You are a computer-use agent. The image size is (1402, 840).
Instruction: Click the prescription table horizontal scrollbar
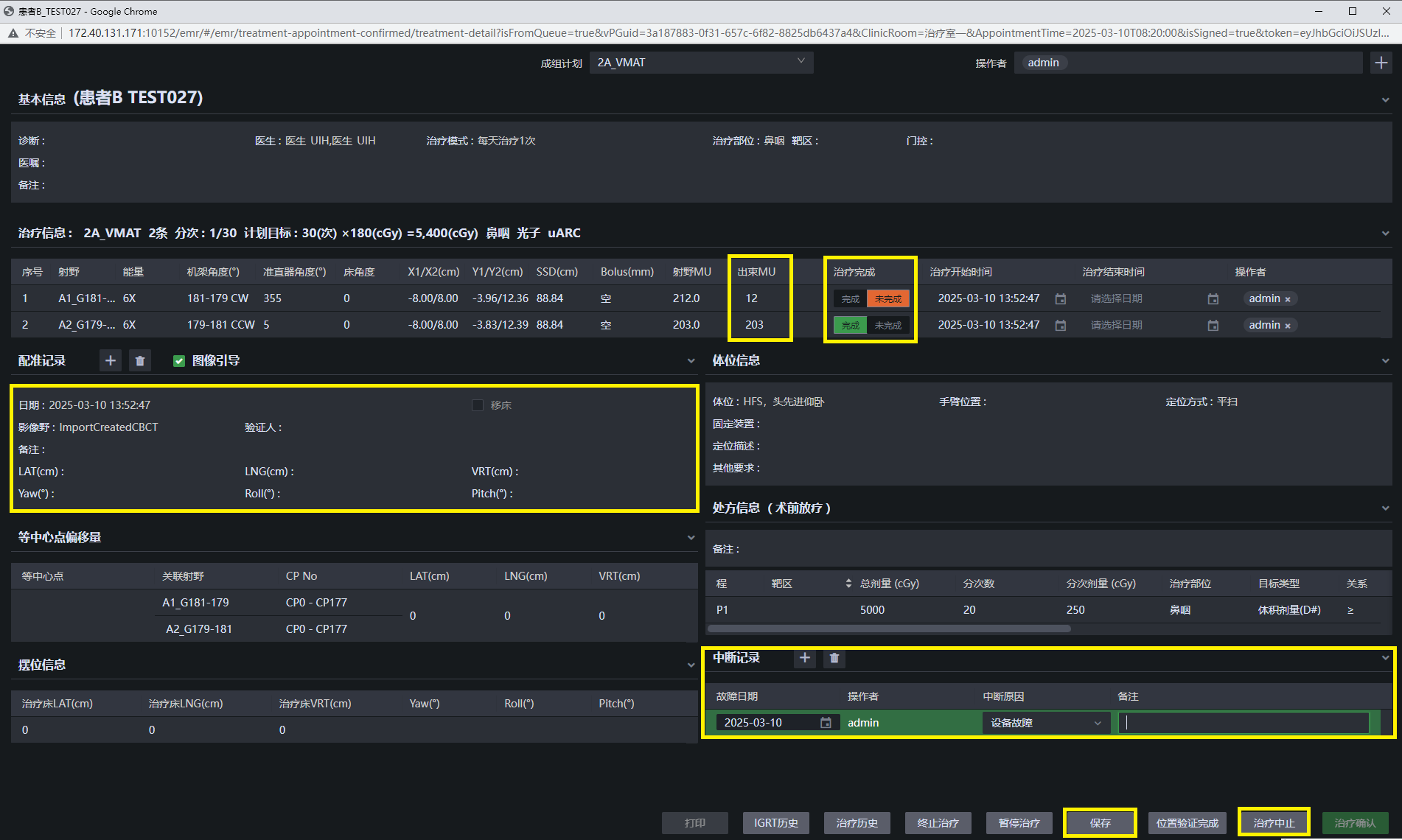pos(889,629)
